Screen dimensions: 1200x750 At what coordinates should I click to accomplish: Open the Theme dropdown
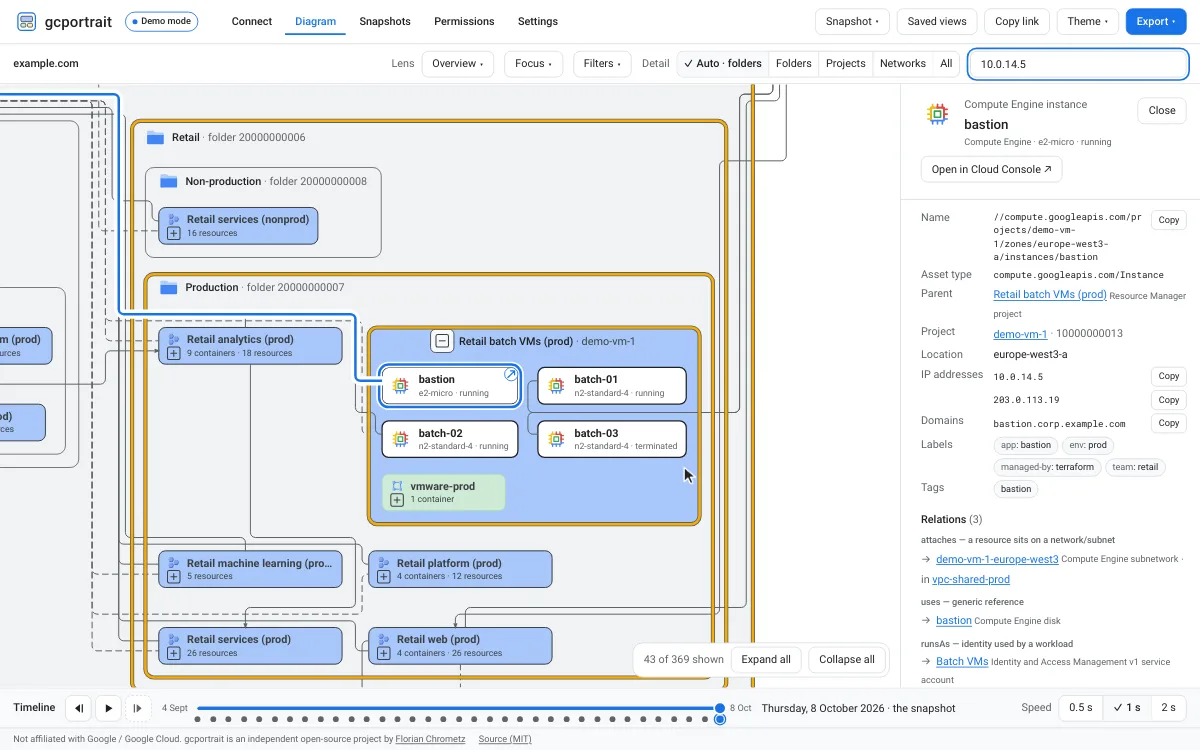[1088, 21]
